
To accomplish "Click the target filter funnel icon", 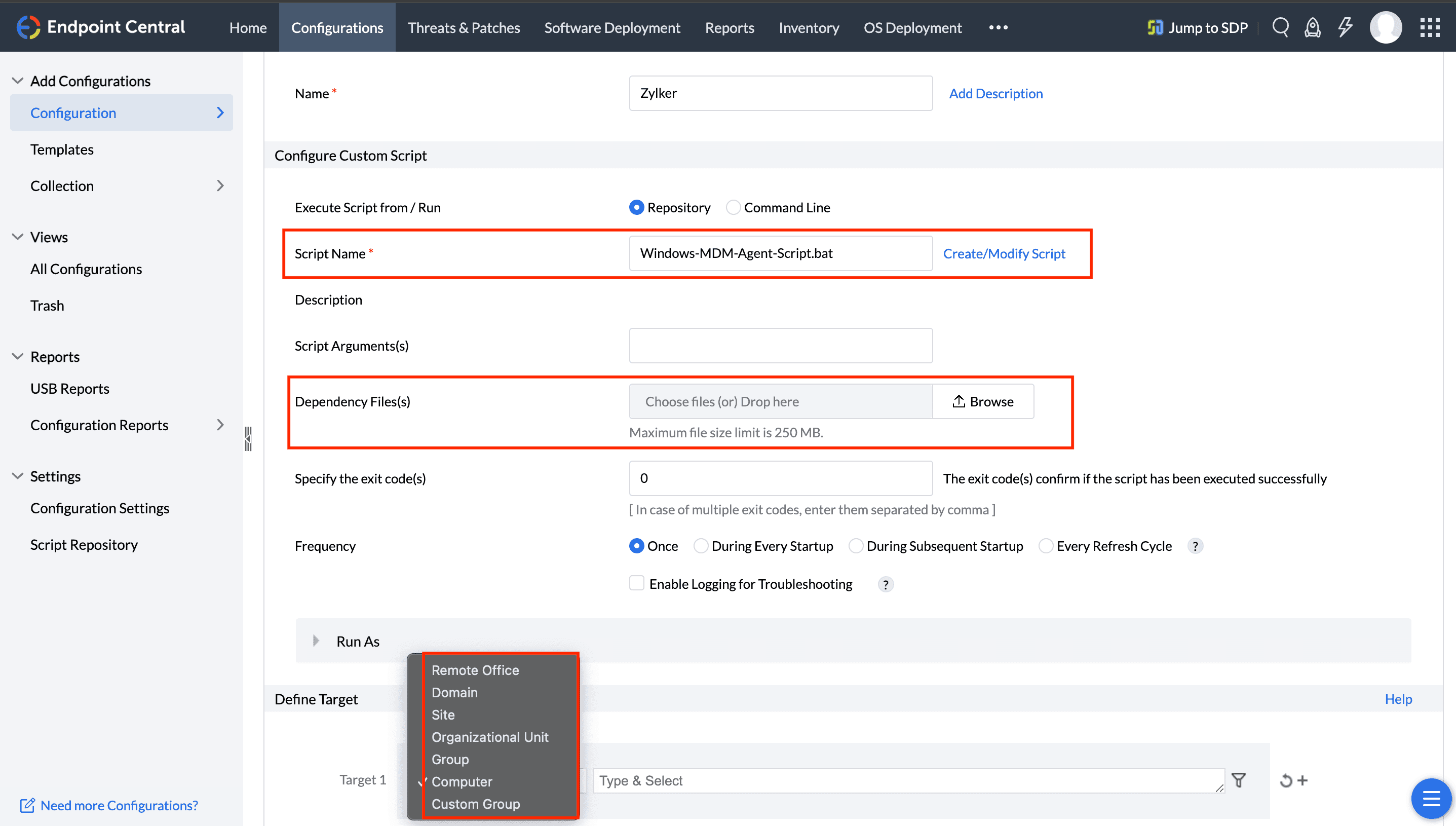I will pyautogui.click(x=1239, y=780).
